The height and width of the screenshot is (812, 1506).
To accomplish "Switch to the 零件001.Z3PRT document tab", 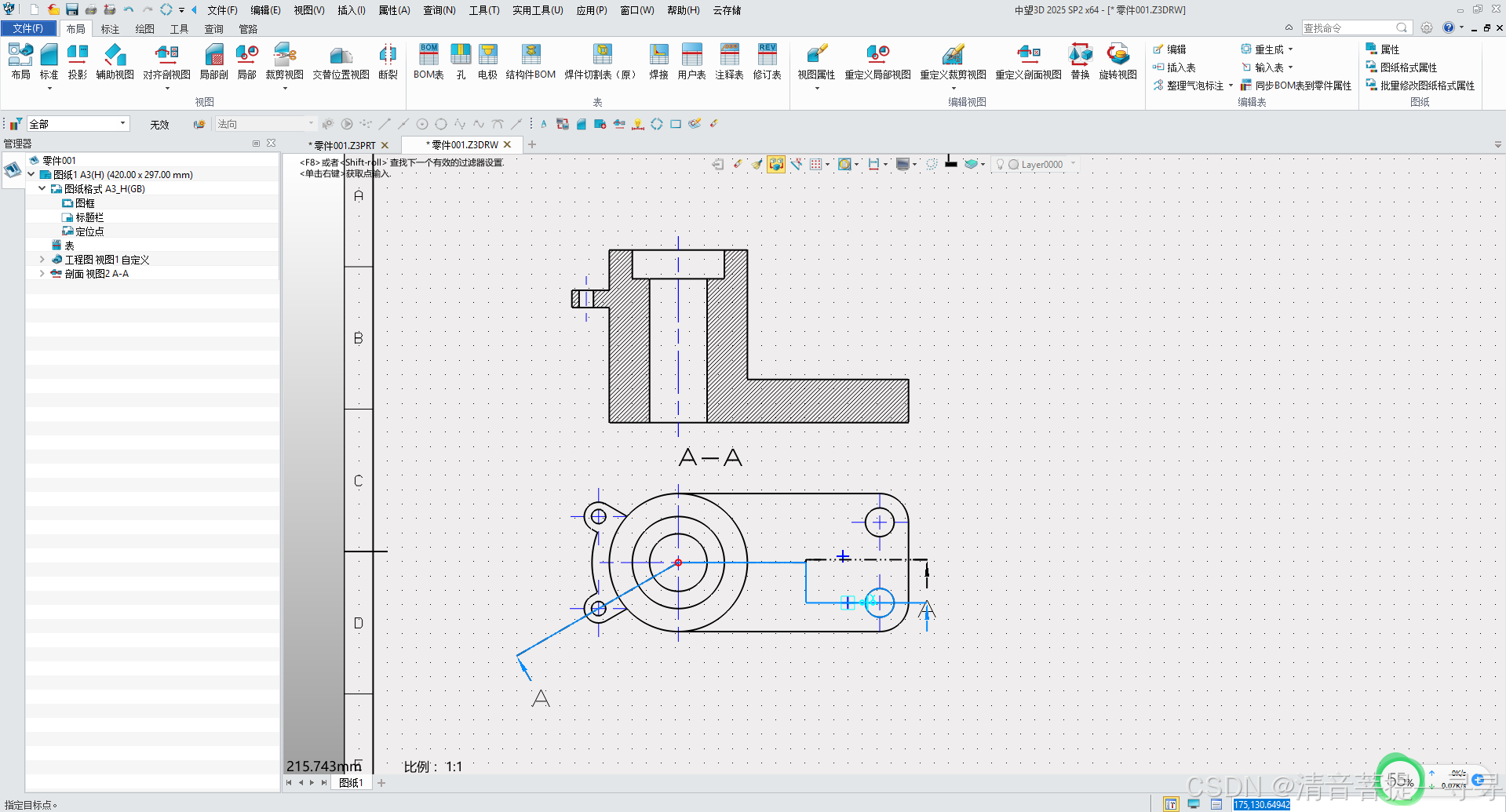I will (x=345, y=145).
